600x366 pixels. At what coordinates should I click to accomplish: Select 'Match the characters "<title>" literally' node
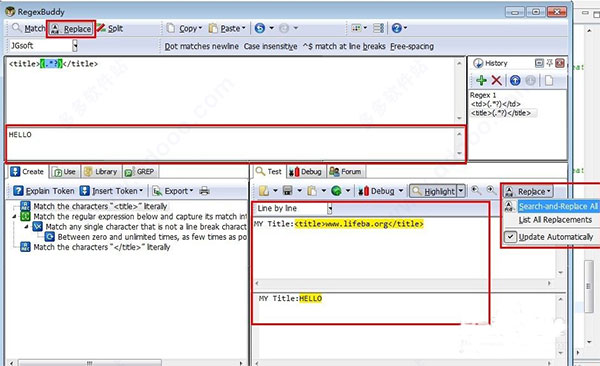click(100, 206)
